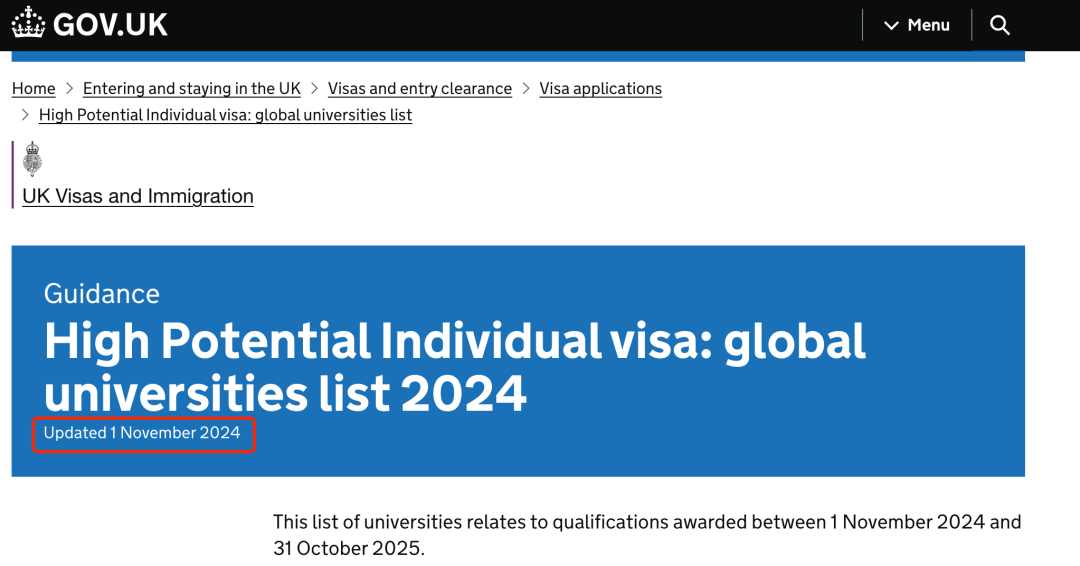Click the paragraph about qualifications awarded
This screenshot has height=566, width=1080.
pyautogui.click(x=647, y=535)
